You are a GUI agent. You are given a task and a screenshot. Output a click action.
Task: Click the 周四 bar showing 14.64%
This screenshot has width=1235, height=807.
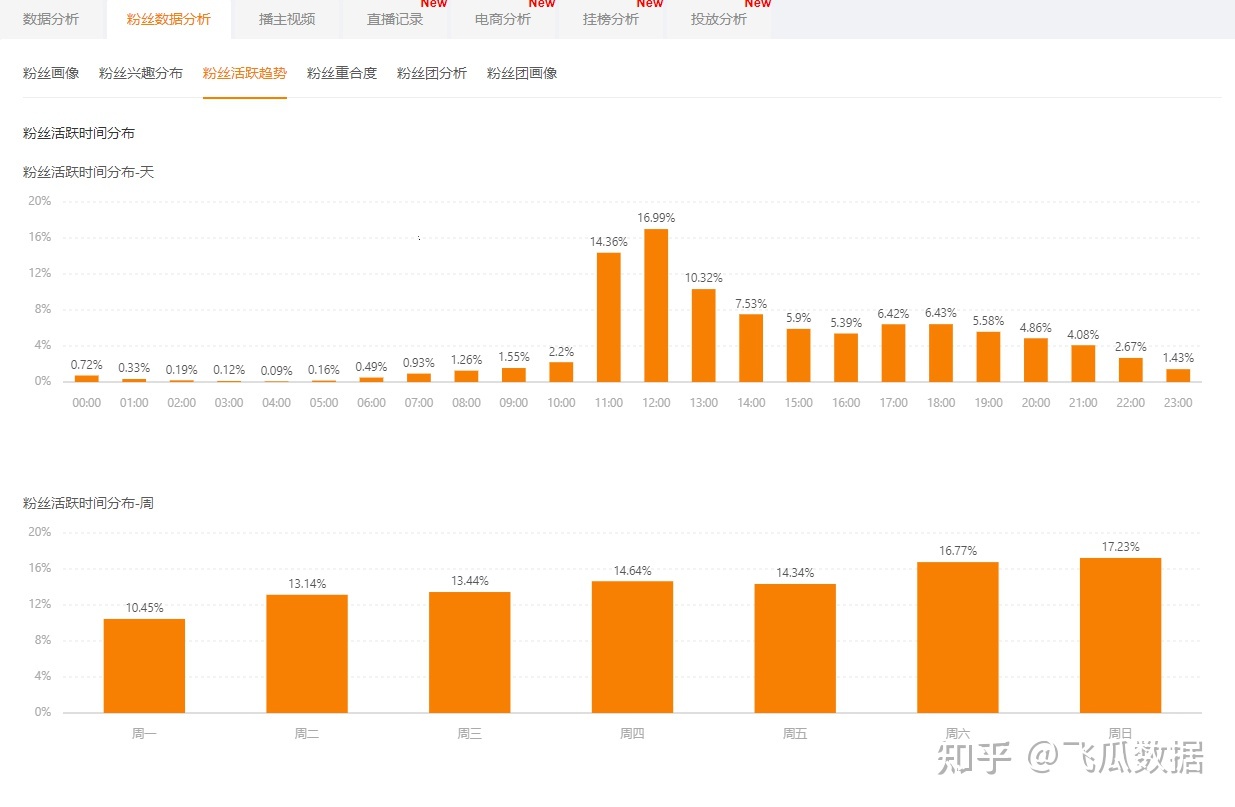[x=632, y=647]
